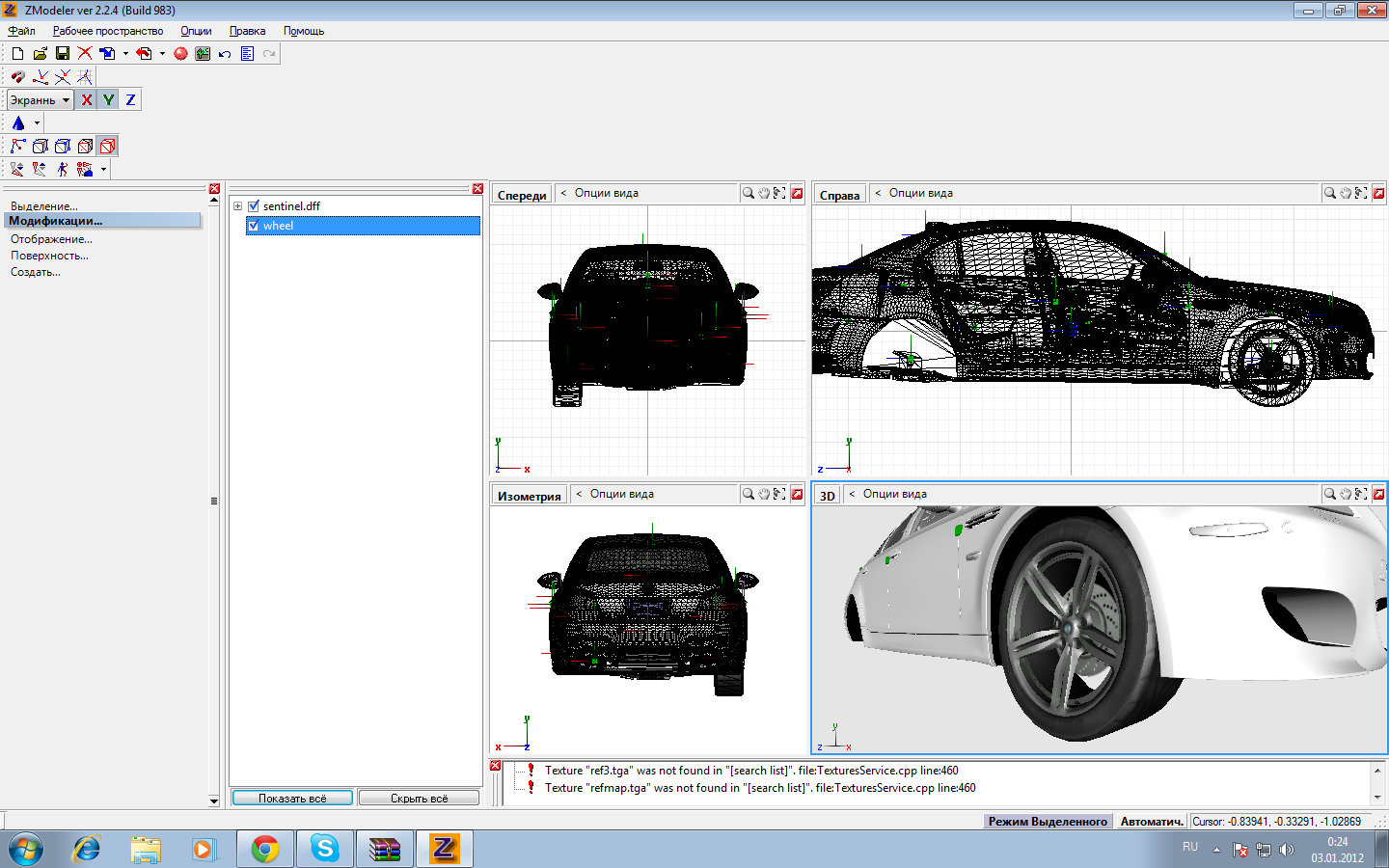The height and width of the screenshot is (868, 1389).
Task: Open the Поверхность... command group
Action: (49, 256)
